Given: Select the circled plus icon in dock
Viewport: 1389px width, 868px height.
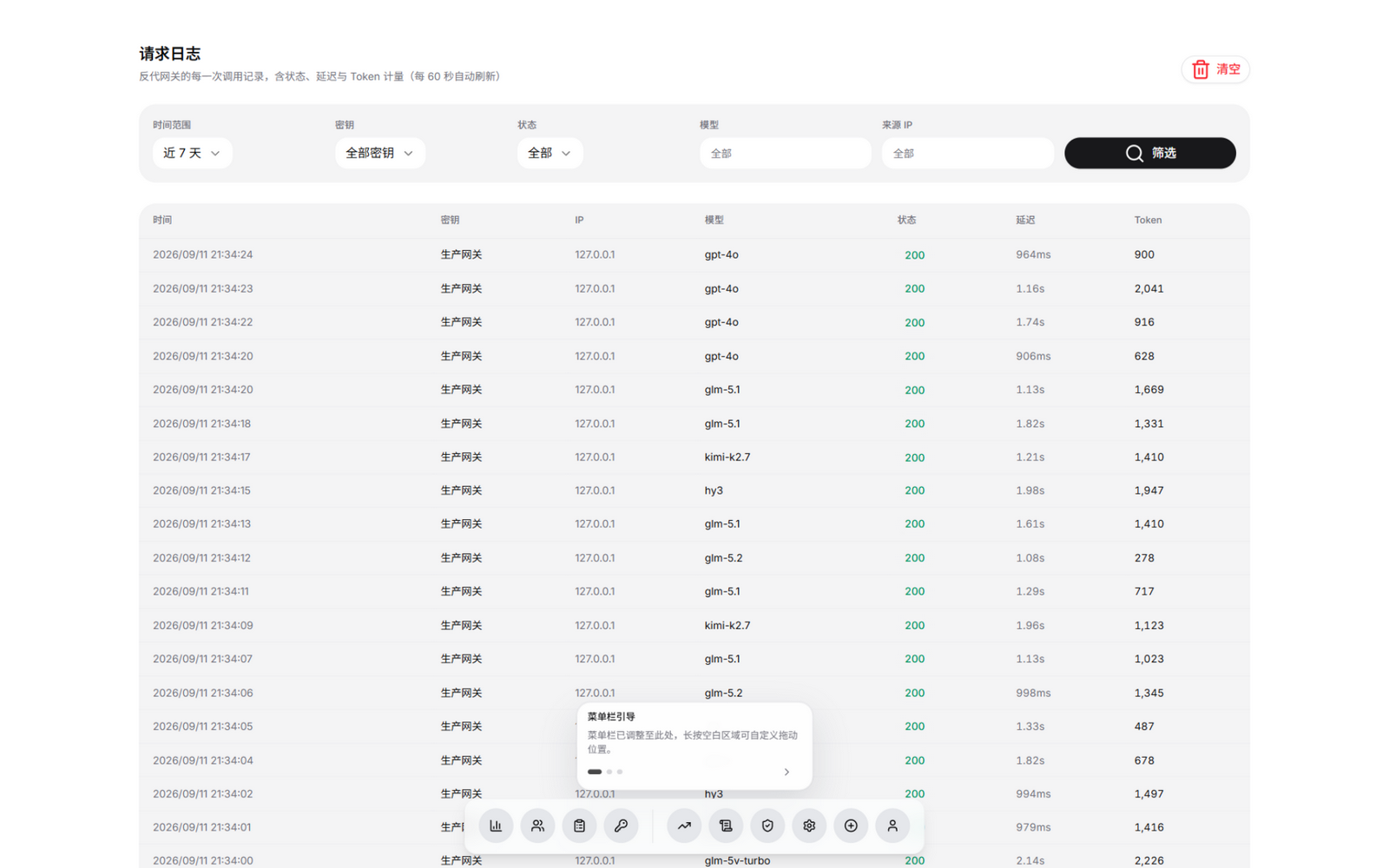Looking at the screenshot, I should [851, 825].
